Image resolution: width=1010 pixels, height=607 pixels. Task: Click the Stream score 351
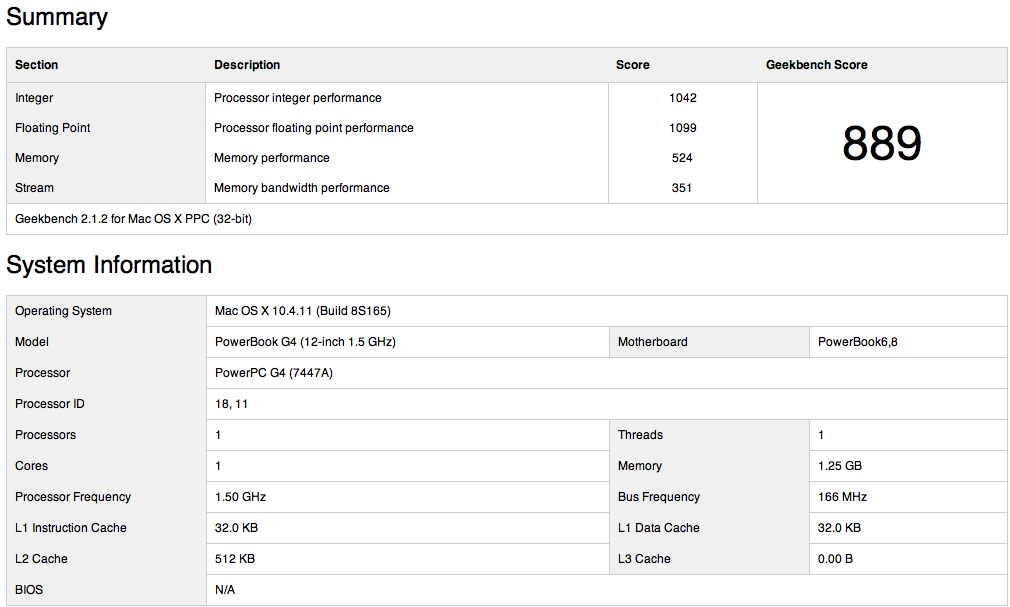[x=681, y=188]
